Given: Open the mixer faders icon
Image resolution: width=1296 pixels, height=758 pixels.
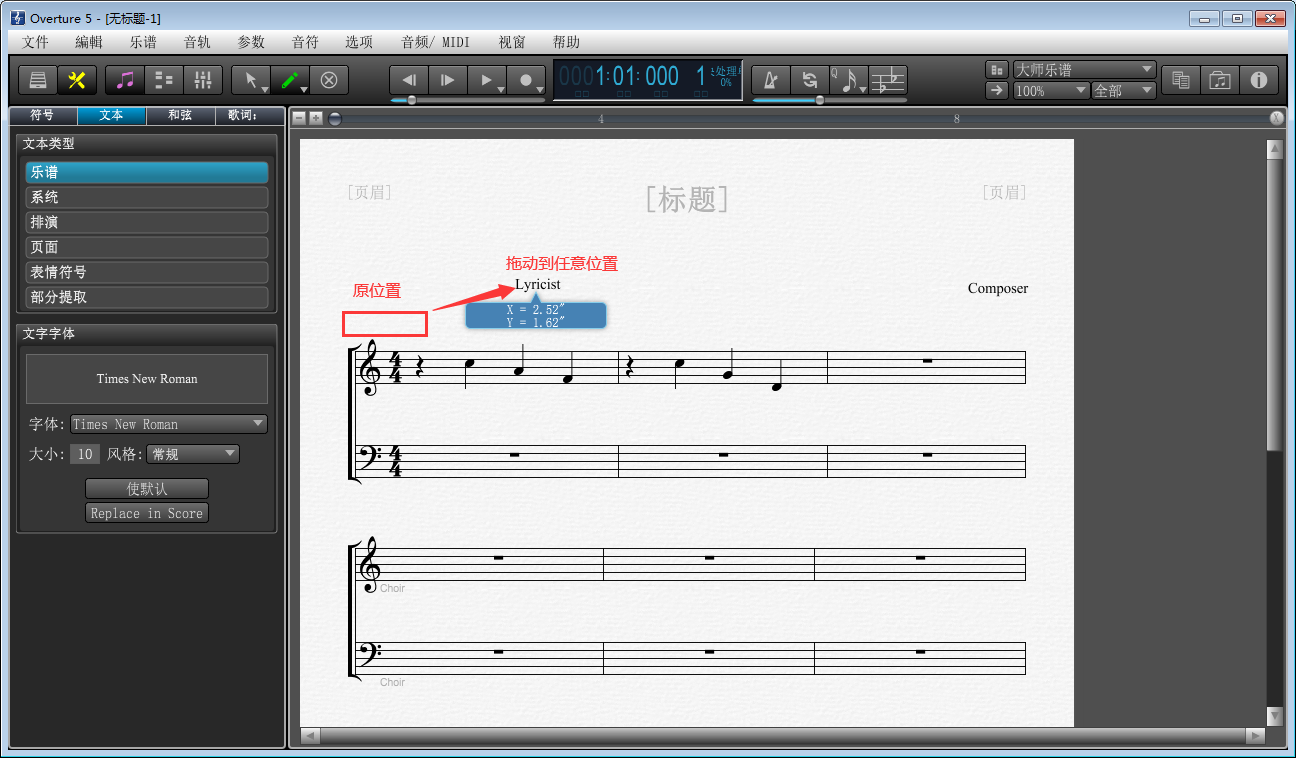Looking at the screenshot, I should click(x=203, y=80).
